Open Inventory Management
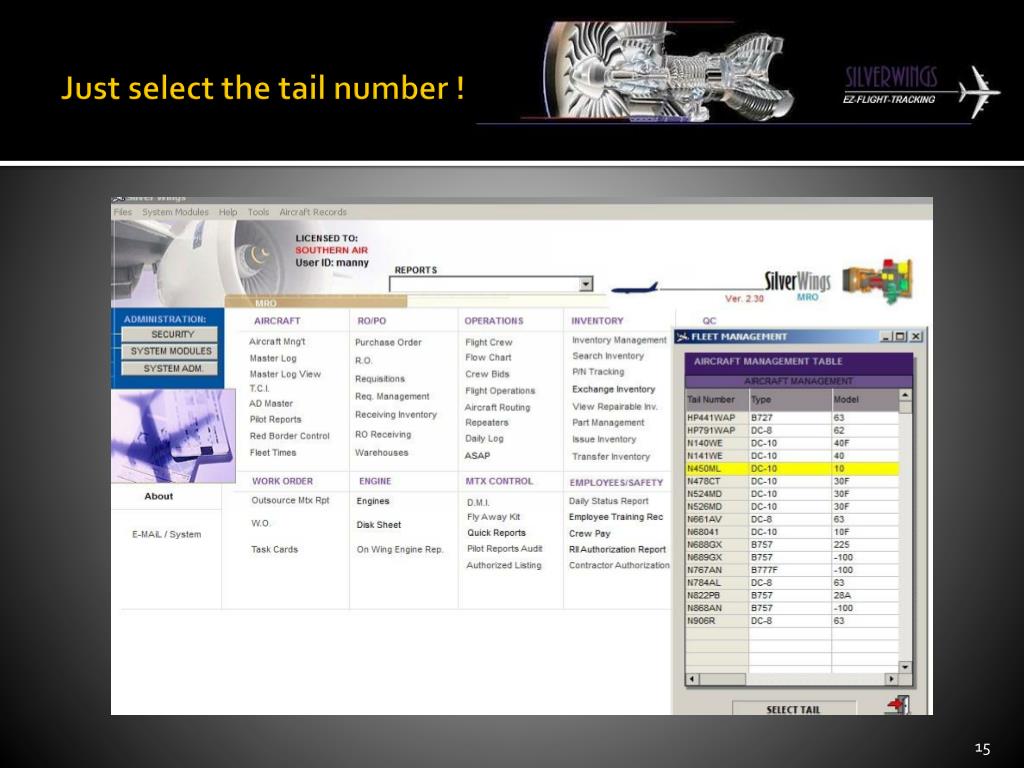The width and height of the screenshot is (1024, 768). point(619,340)
